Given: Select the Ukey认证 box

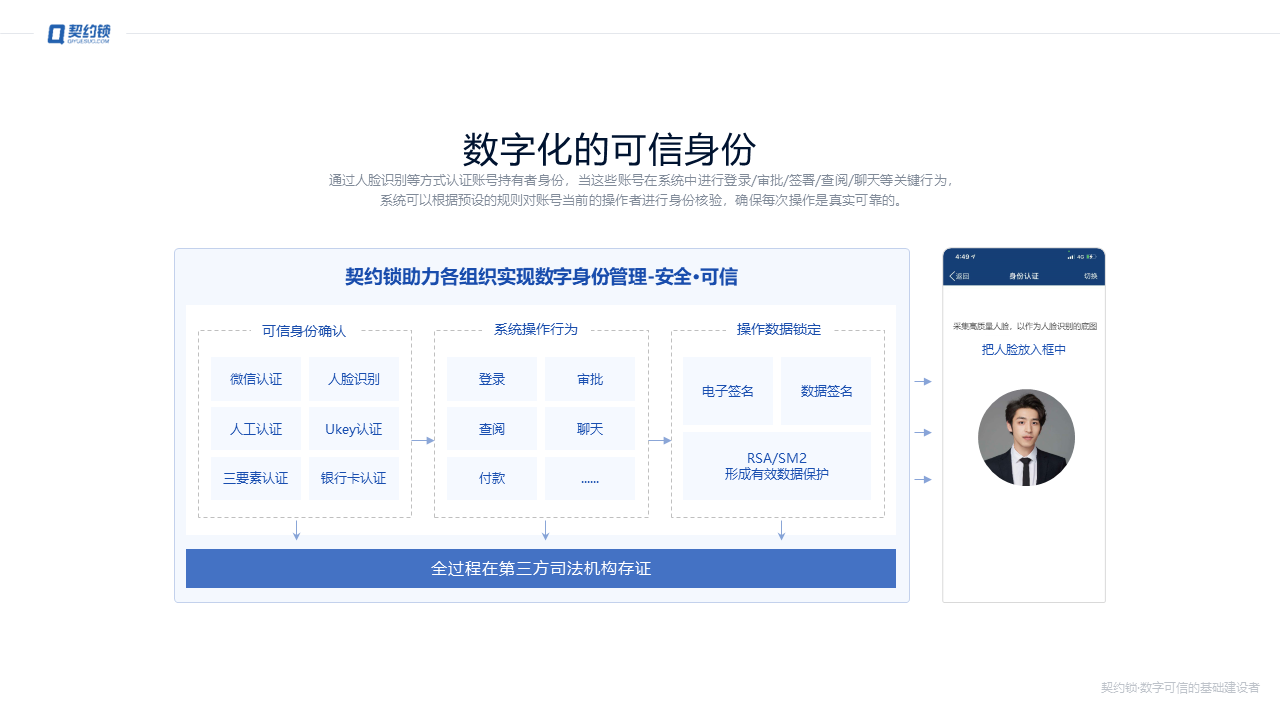Looking at the screenshot, I should pyautogui.click(x=354, y=429).
